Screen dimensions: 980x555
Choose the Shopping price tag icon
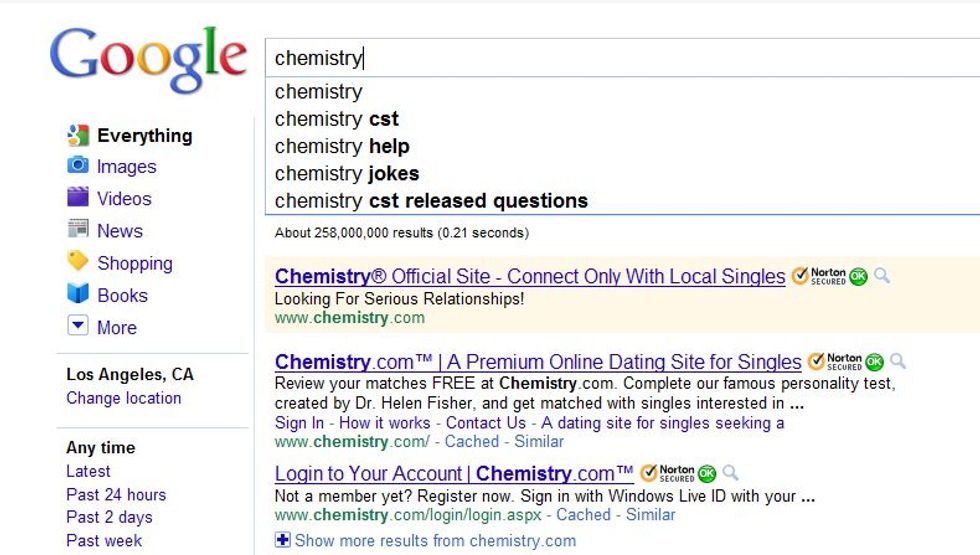pos(78,261)
